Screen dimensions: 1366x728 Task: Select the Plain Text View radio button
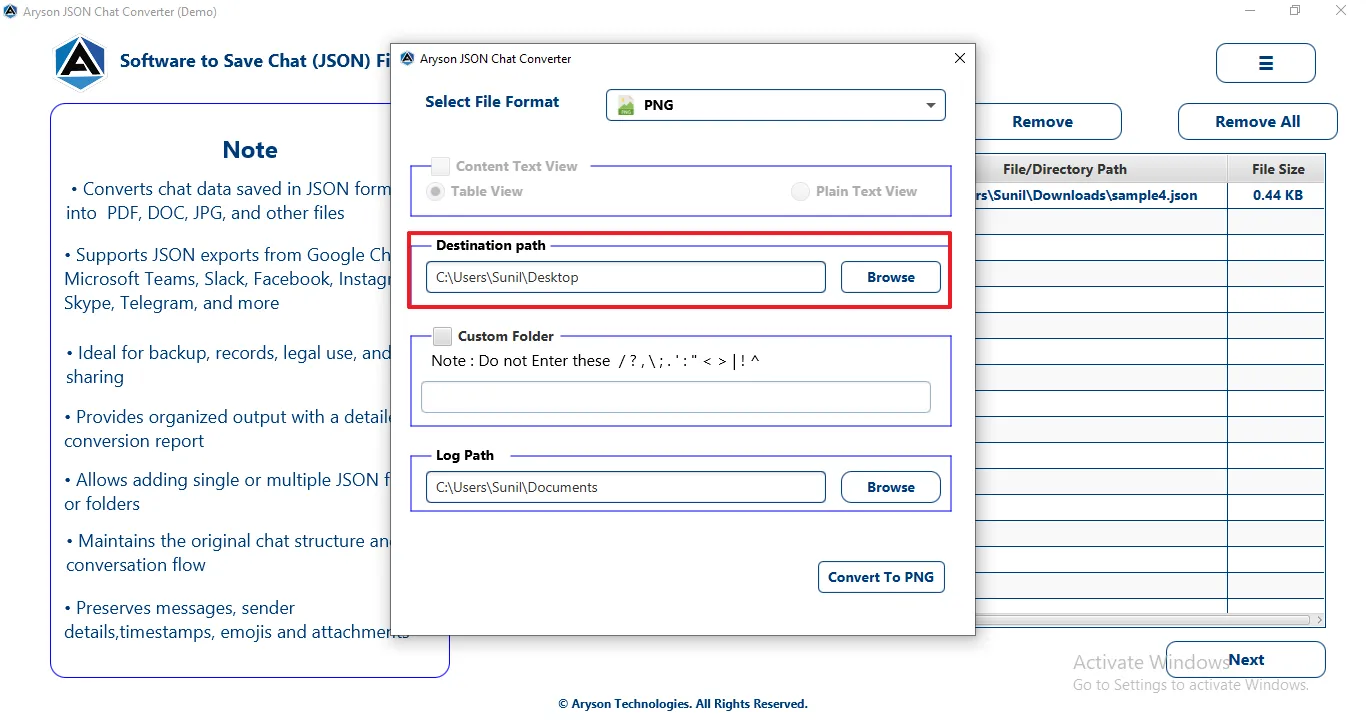coord(800,191)
